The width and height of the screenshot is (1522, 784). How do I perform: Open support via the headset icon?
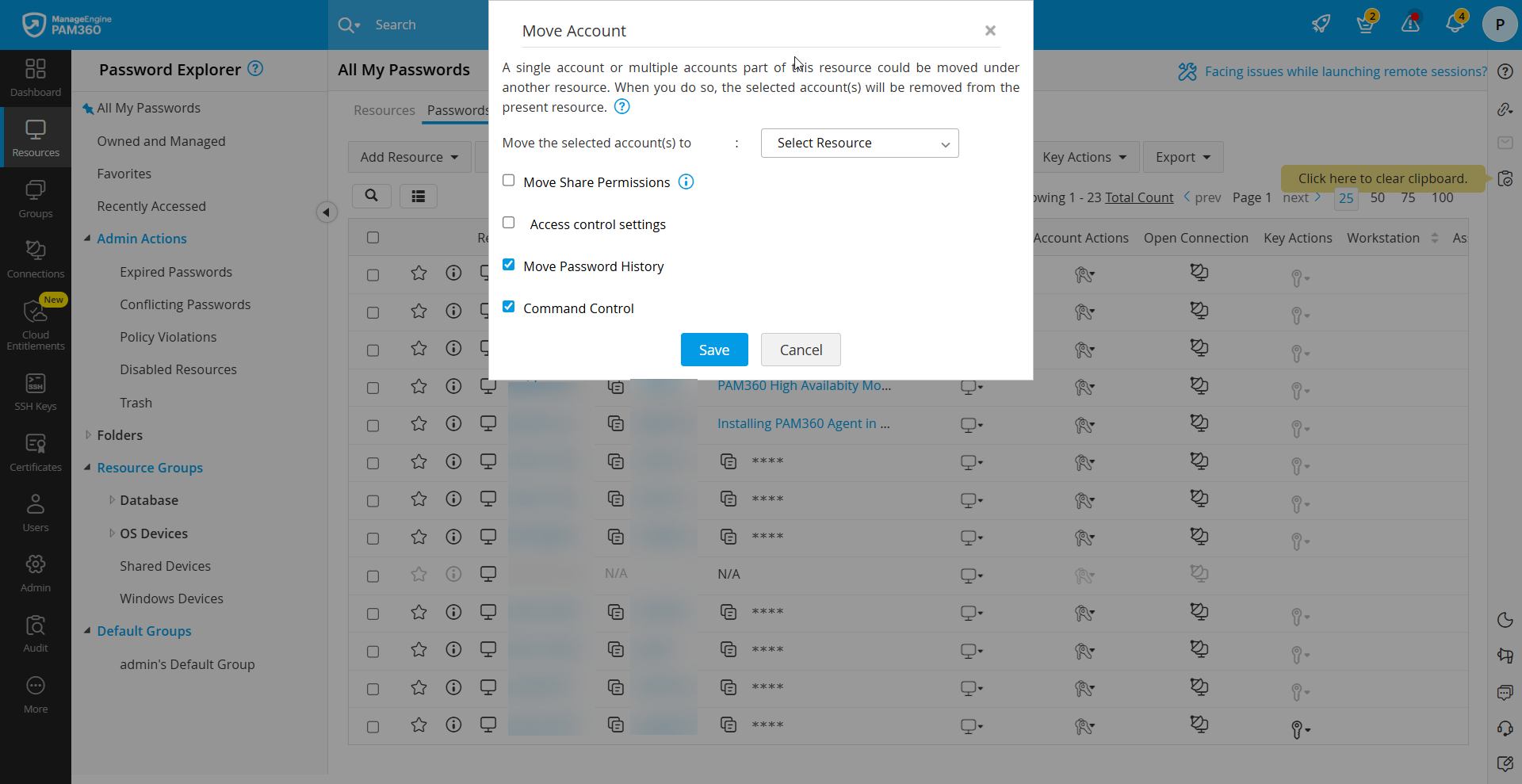tap(1505, 729)
